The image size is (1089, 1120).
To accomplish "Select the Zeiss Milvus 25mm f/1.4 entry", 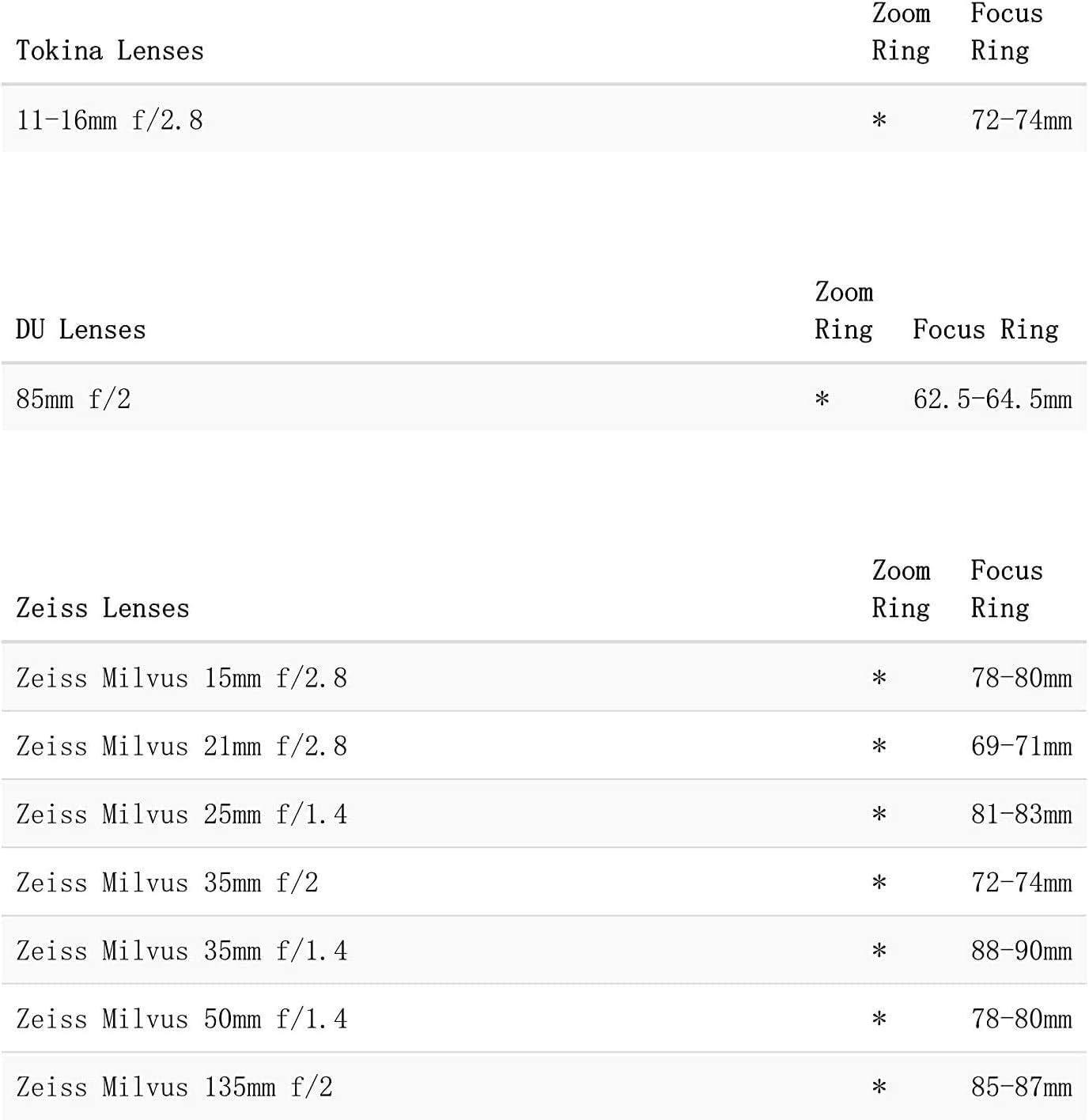I will [x=181, y=814].
